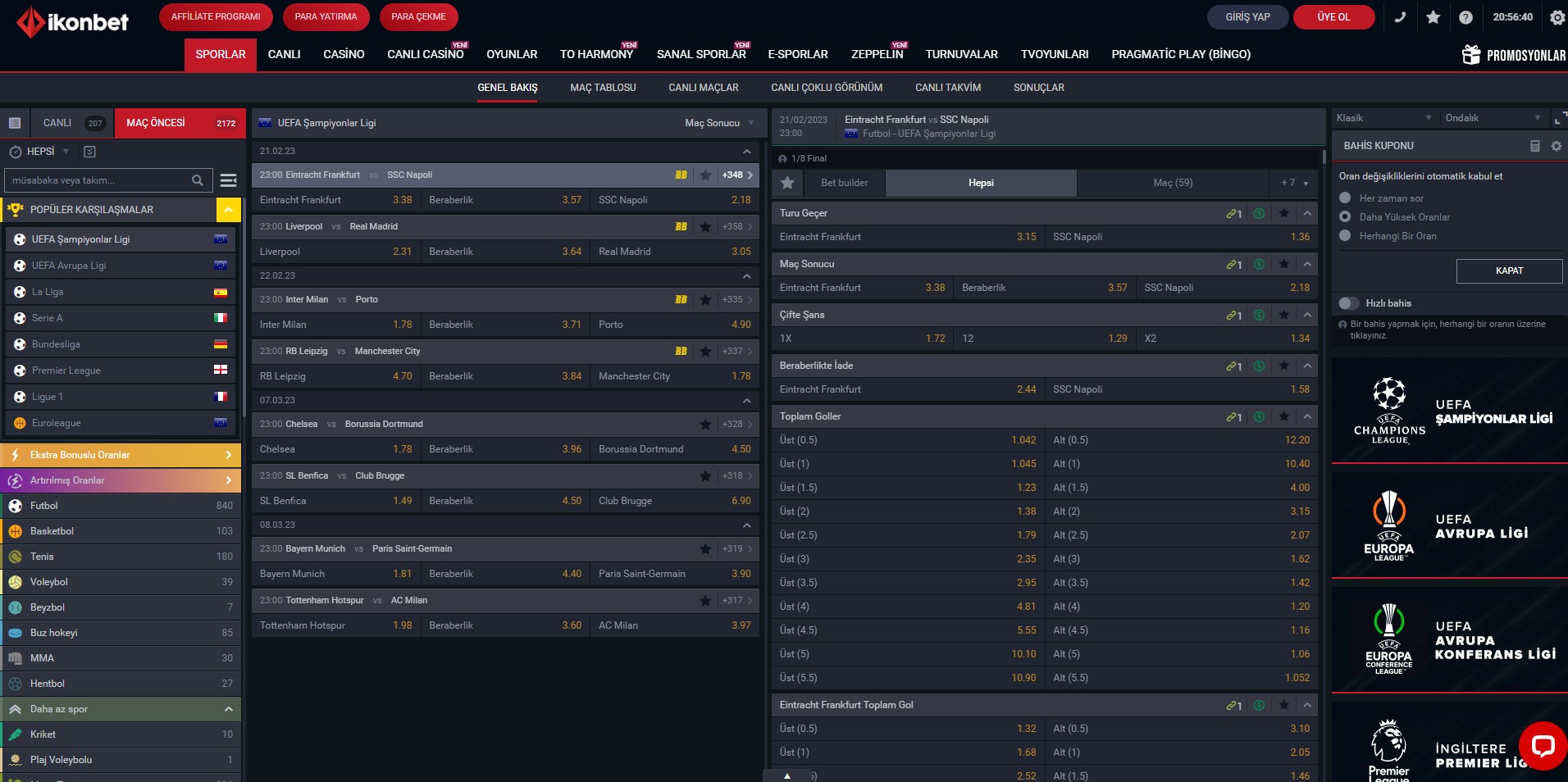Open help question mark icon
The image size is (1568, 782).
tap(1465, 17)
